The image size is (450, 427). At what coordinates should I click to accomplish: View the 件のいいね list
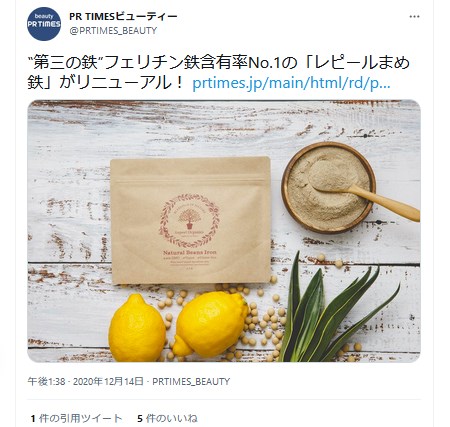[167, 418]
